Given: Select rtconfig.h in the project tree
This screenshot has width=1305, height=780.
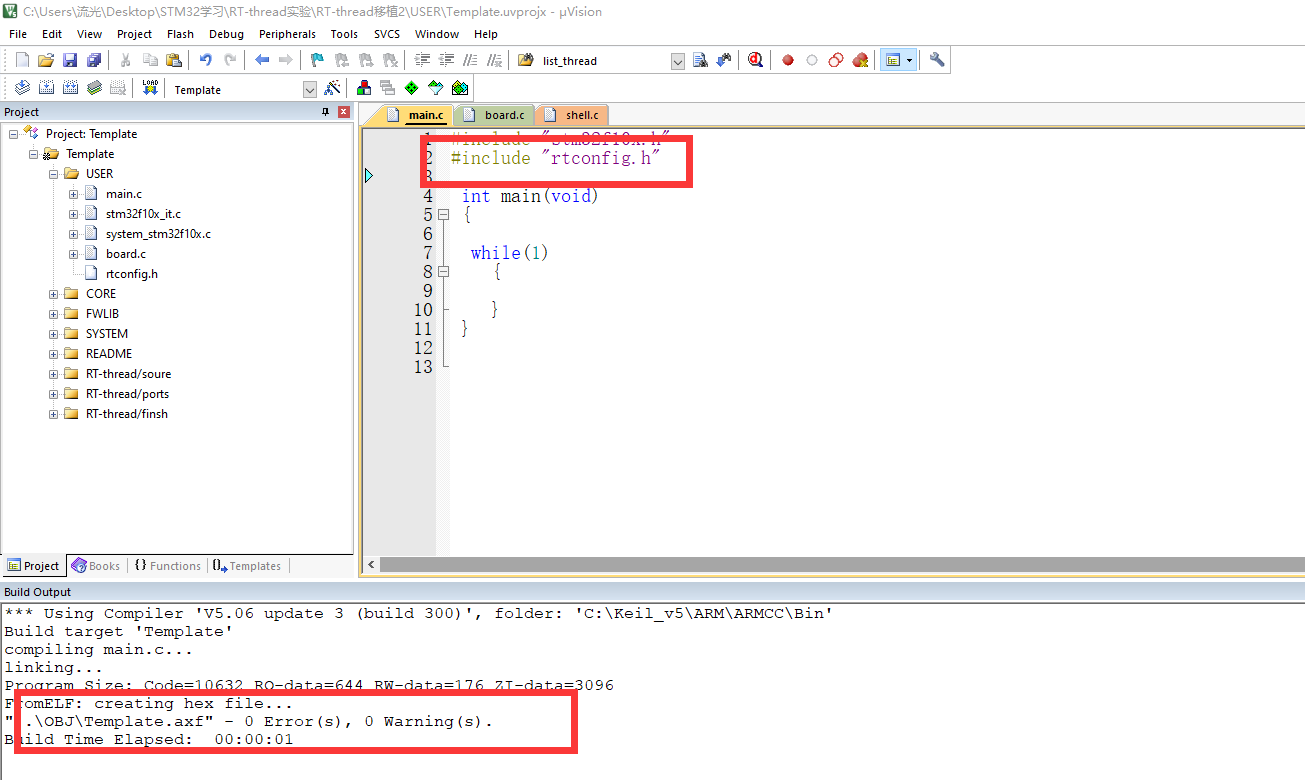Looking at the screenshot, I should click(131, 274).
